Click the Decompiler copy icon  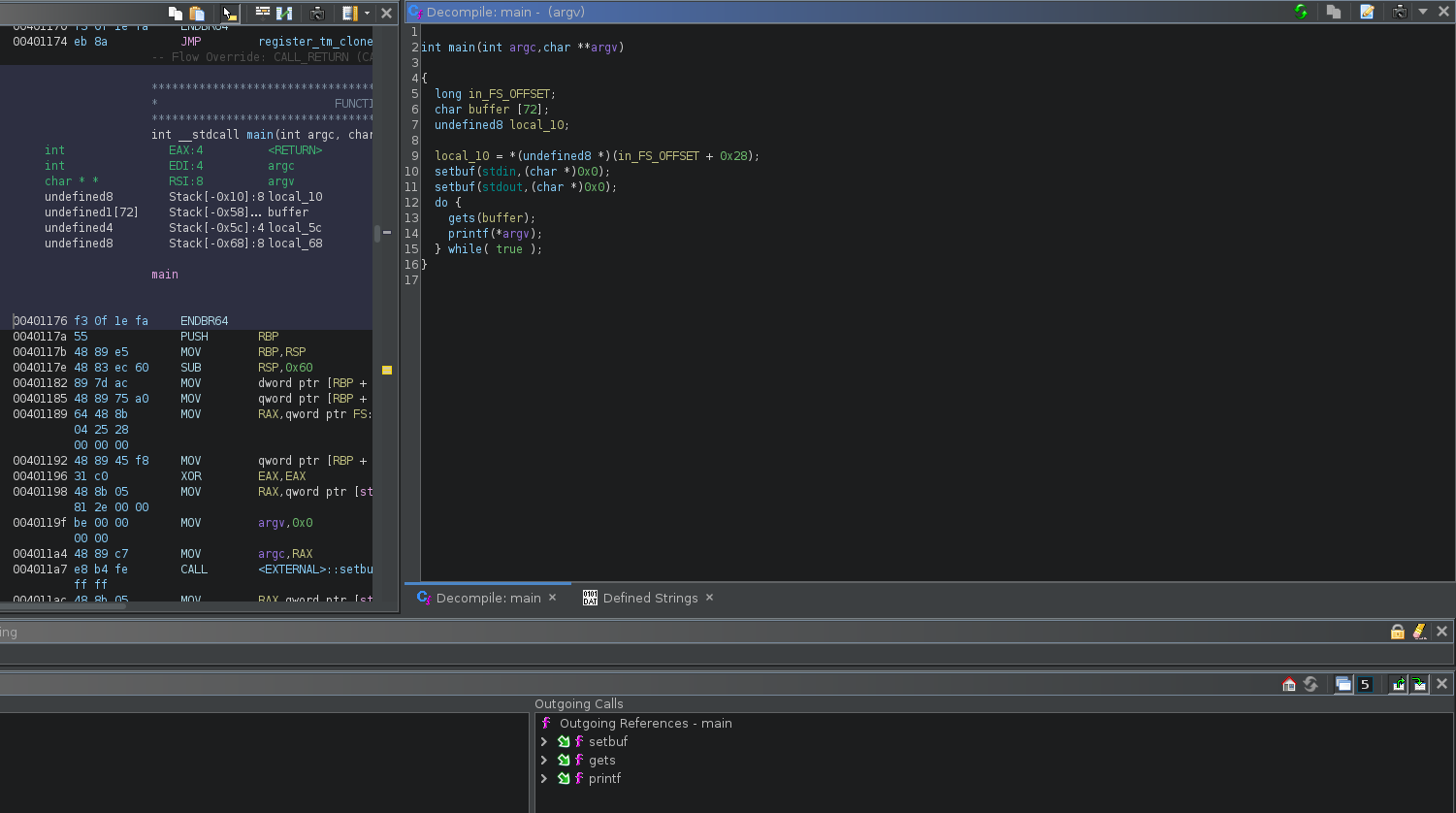click(x=1334, y=12)
